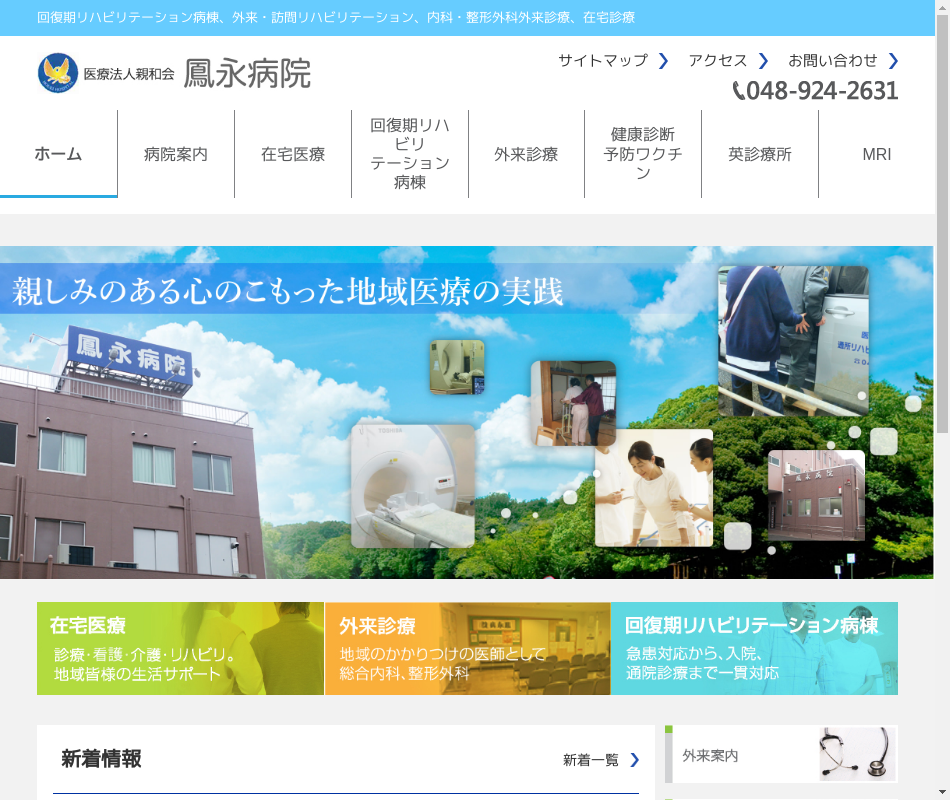950x800 pixels.
Task: Click the phone icon beside 048-924-2631
Action: [x=739, y=91]
